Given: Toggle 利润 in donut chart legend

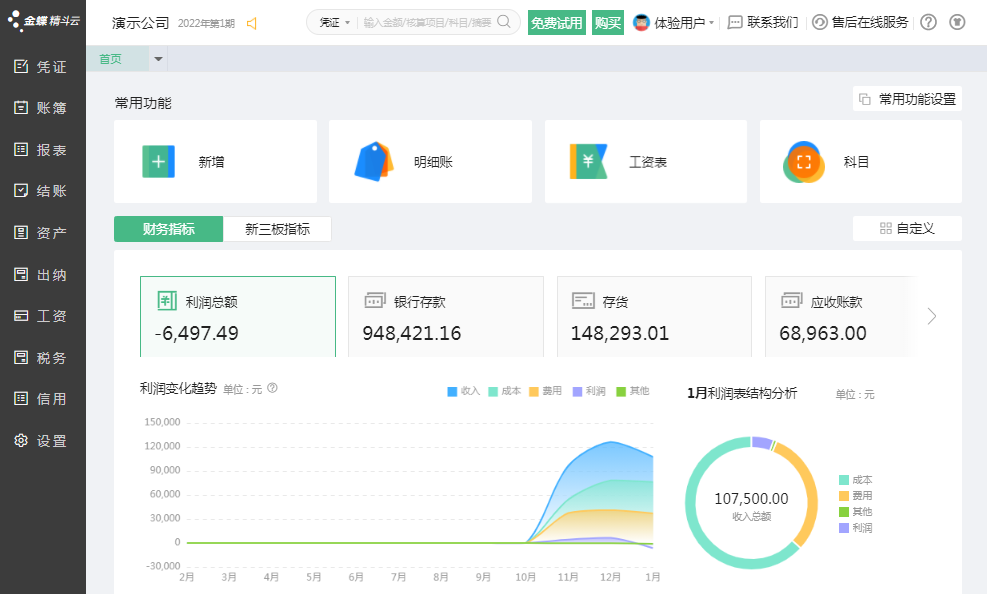Looking at the screenshot, I should tap(856, 528).
